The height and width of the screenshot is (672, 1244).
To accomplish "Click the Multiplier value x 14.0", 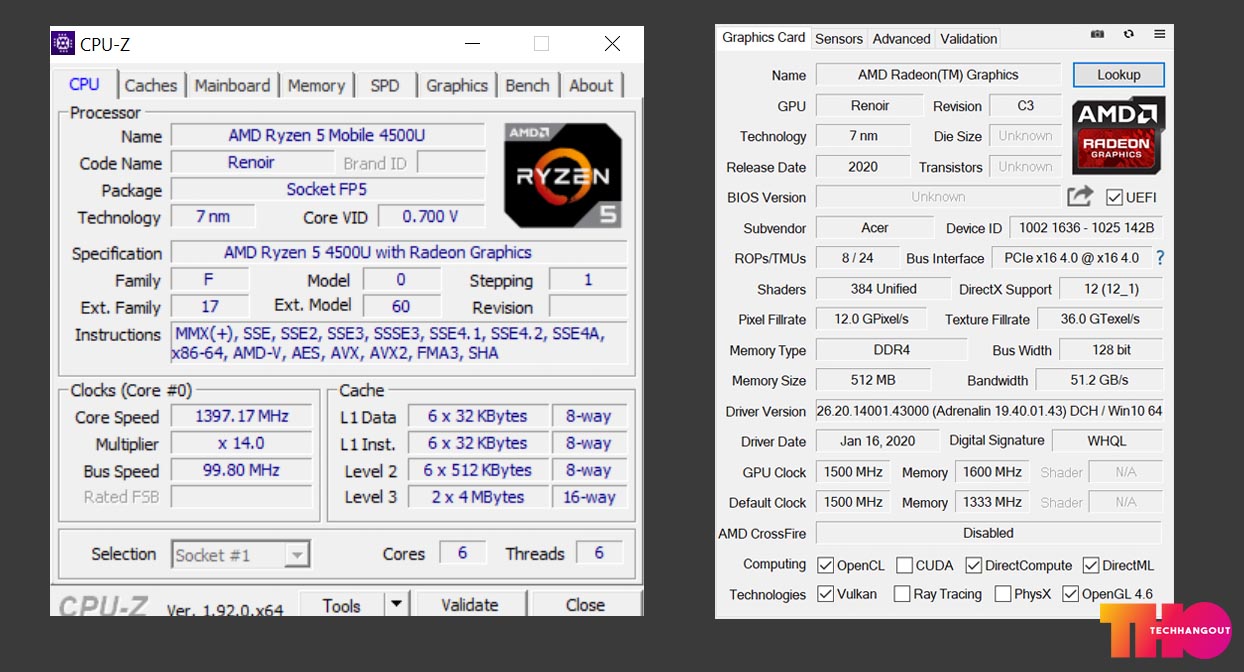I will click(x=242, y=443).
